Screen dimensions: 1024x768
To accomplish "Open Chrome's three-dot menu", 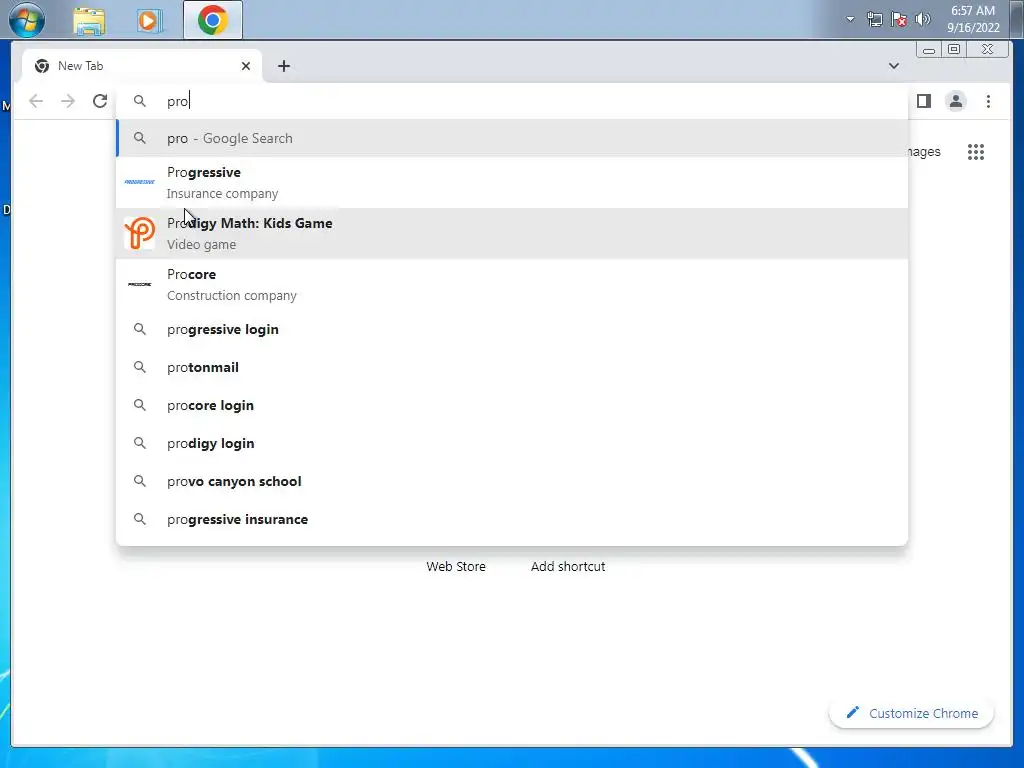I will click(x=988, y=101).
